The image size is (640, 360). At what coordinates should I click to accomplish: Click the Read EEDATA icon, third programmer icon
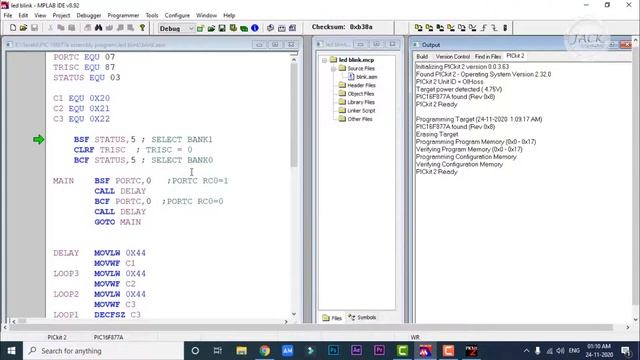pyautogui.click(x=440, y=28)
